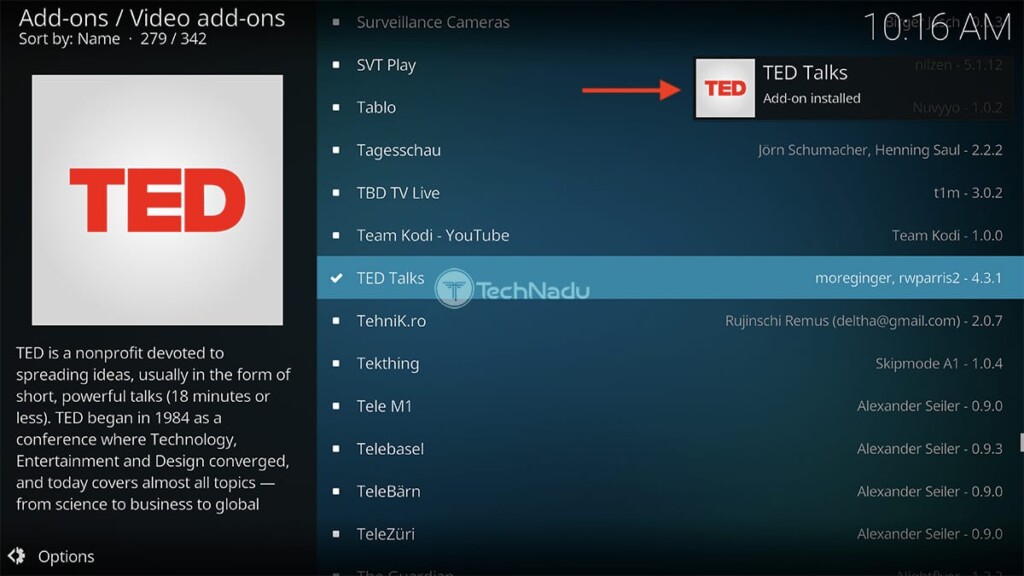The image size is (1024, 576).
Task: Select the large TED add-on thumbnail
Action: [157, 200]
